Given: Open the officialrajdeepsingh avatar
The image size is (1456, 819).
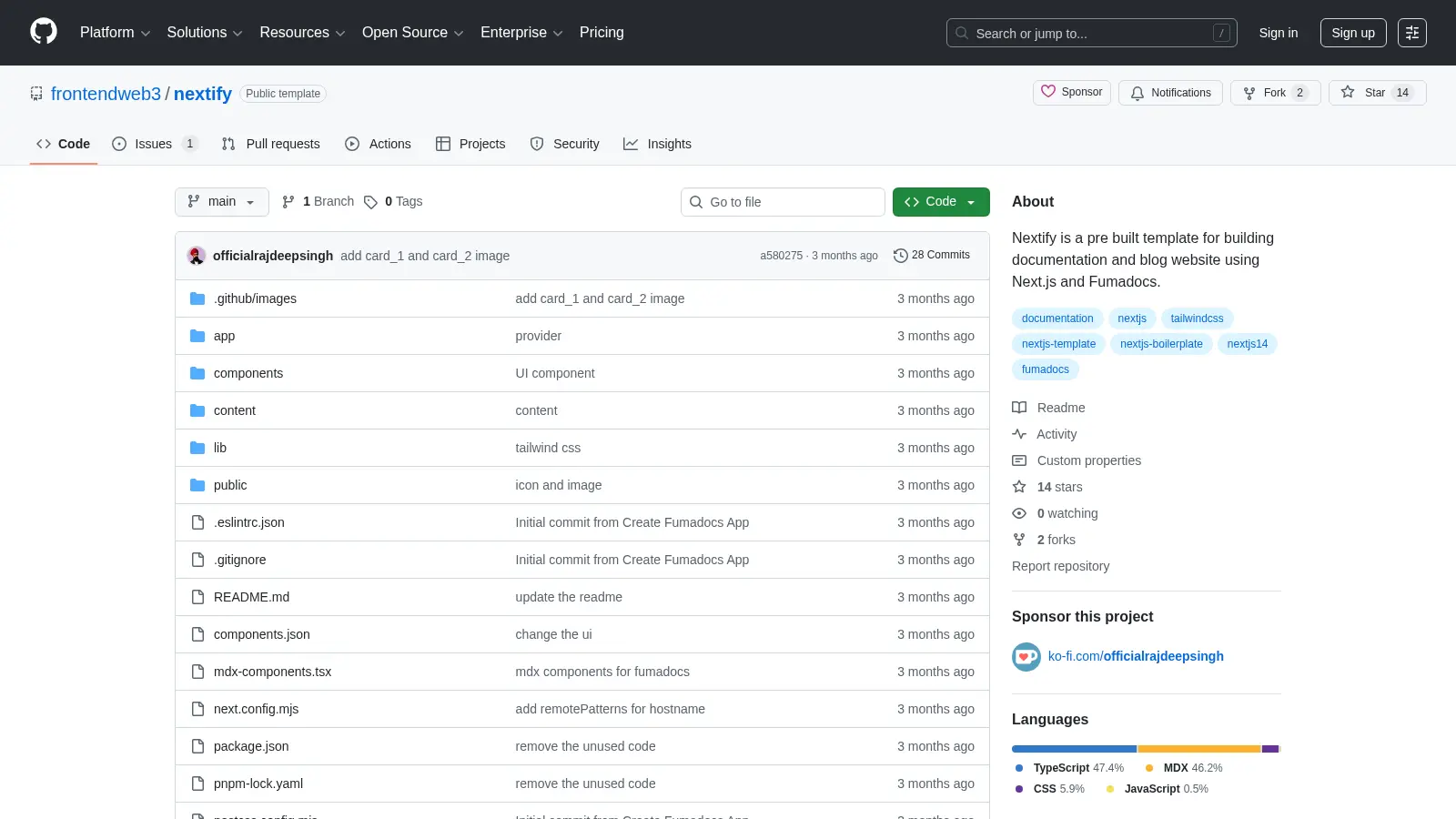Looking at the screenshot, I should [196, 256].
